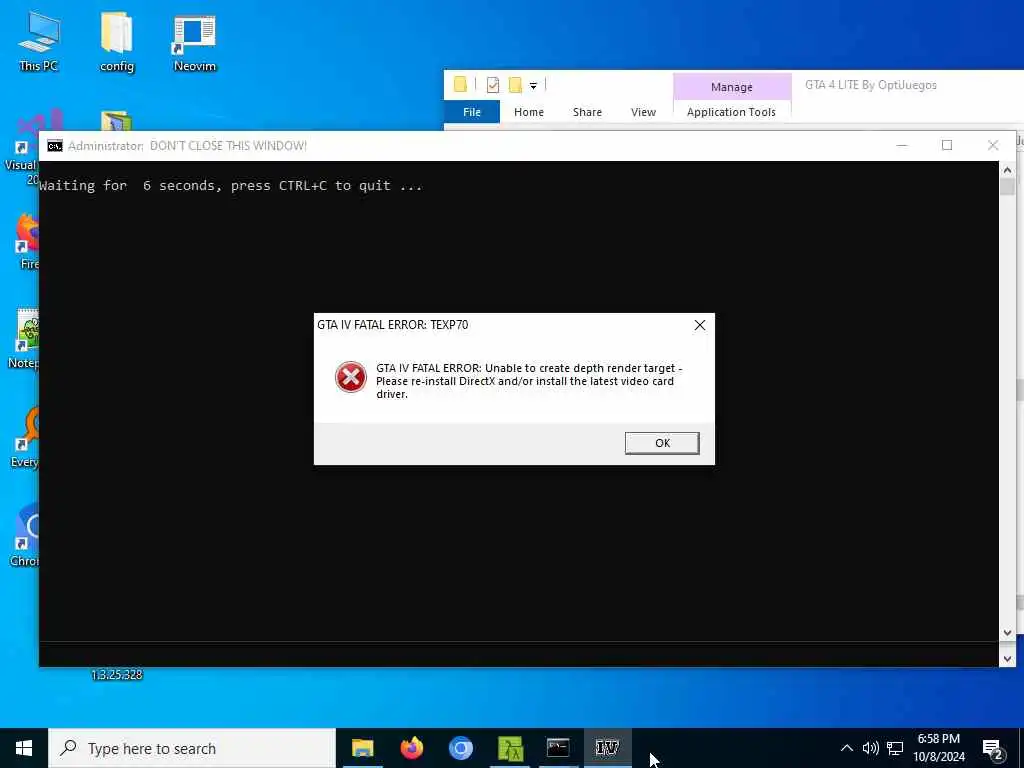The height and width of the screenshot is (768, 1024).
Task: Open the This PC desktop icon
Action: (x=38, y=40)
